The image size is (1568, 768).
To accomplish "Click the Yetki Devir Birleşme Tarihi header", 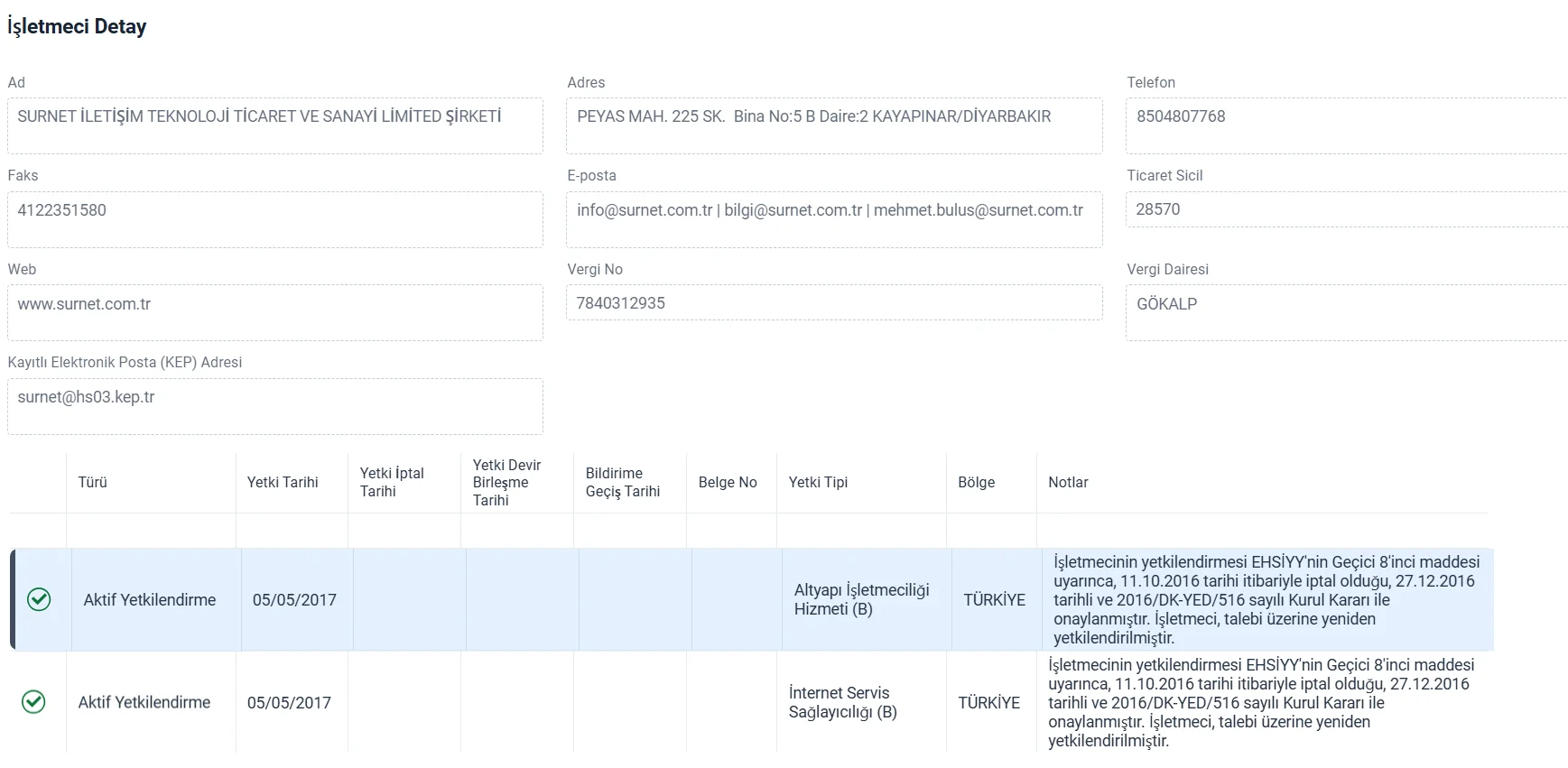I will [506, 482].
